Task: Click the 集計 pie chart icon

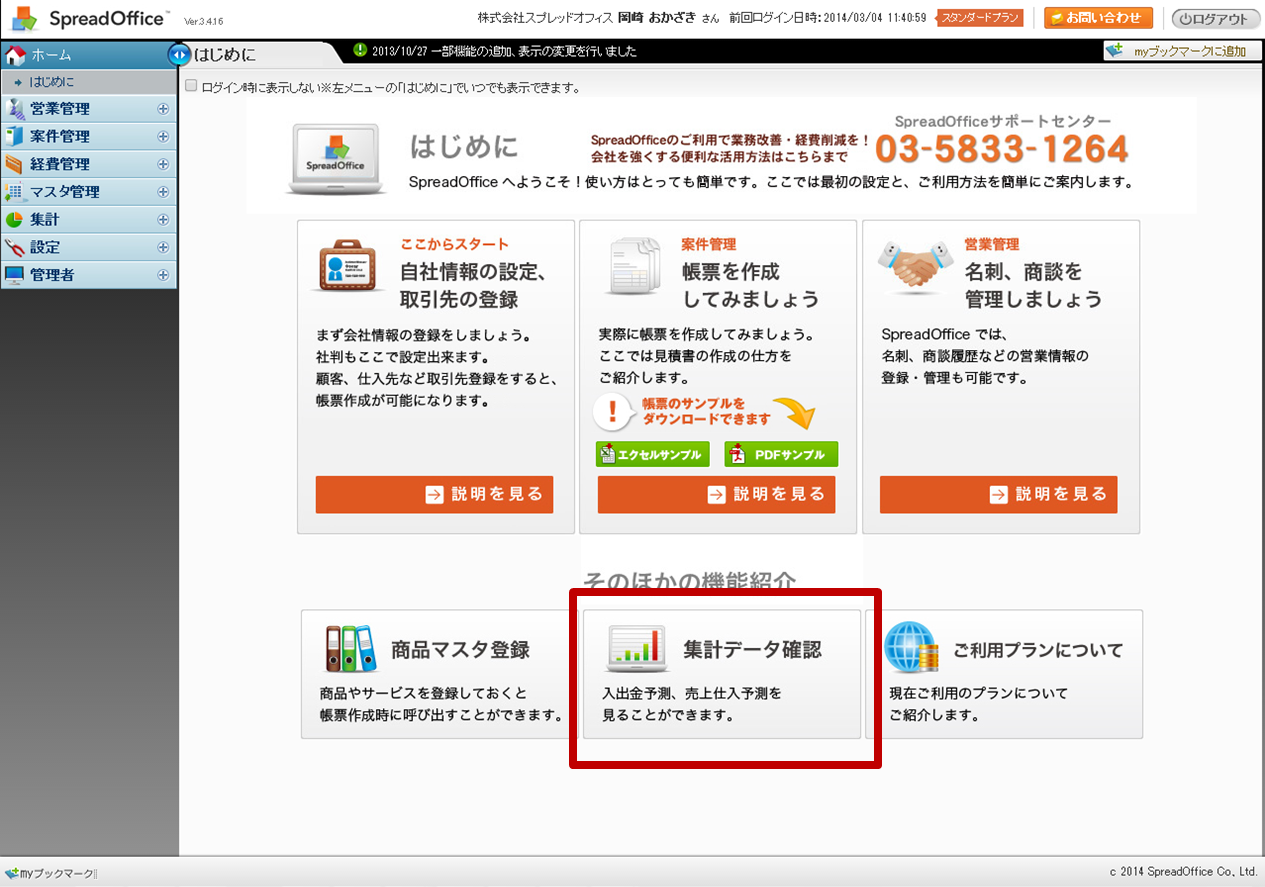Action: (x=15, y=219)
